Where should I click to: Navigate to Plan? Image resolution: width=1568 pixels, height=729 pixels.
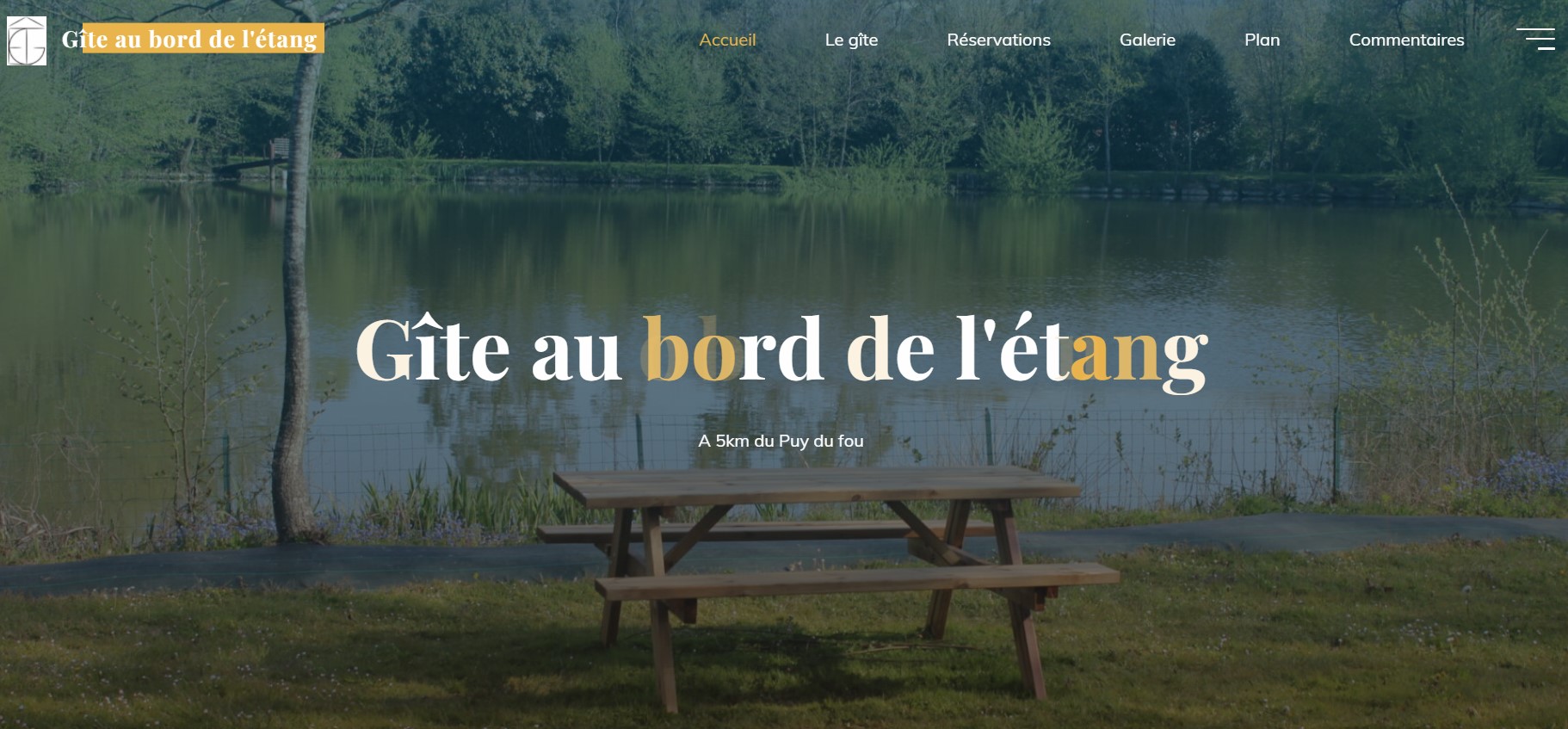click(1262, 40)
